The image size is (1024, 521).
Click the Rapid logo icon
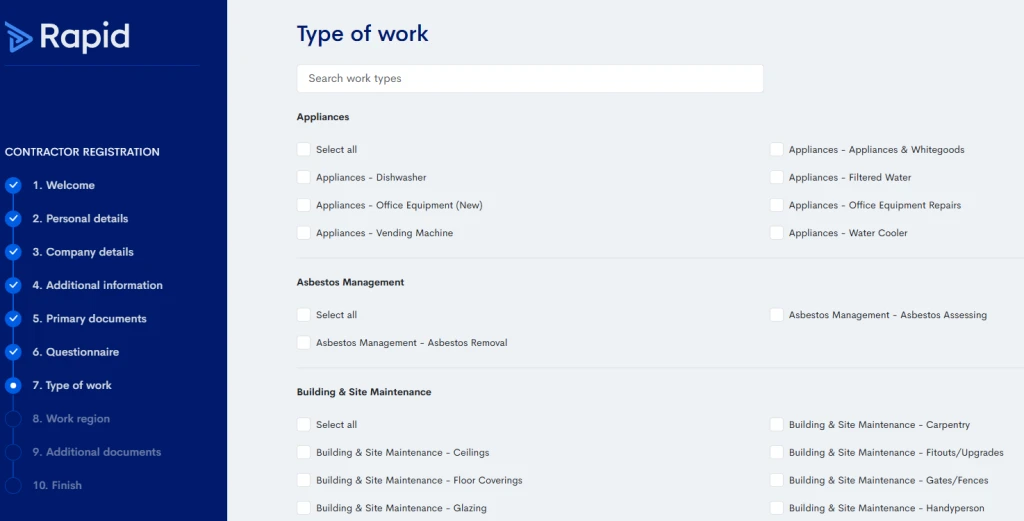coord(18,37)
